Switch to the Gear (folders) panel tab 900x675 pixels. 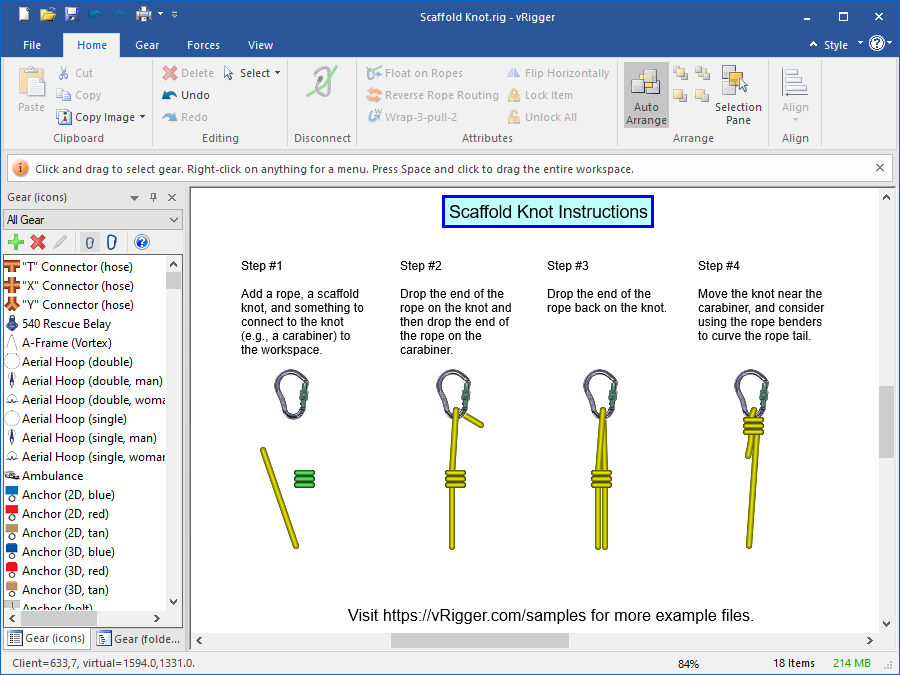[x=139, y=639]
